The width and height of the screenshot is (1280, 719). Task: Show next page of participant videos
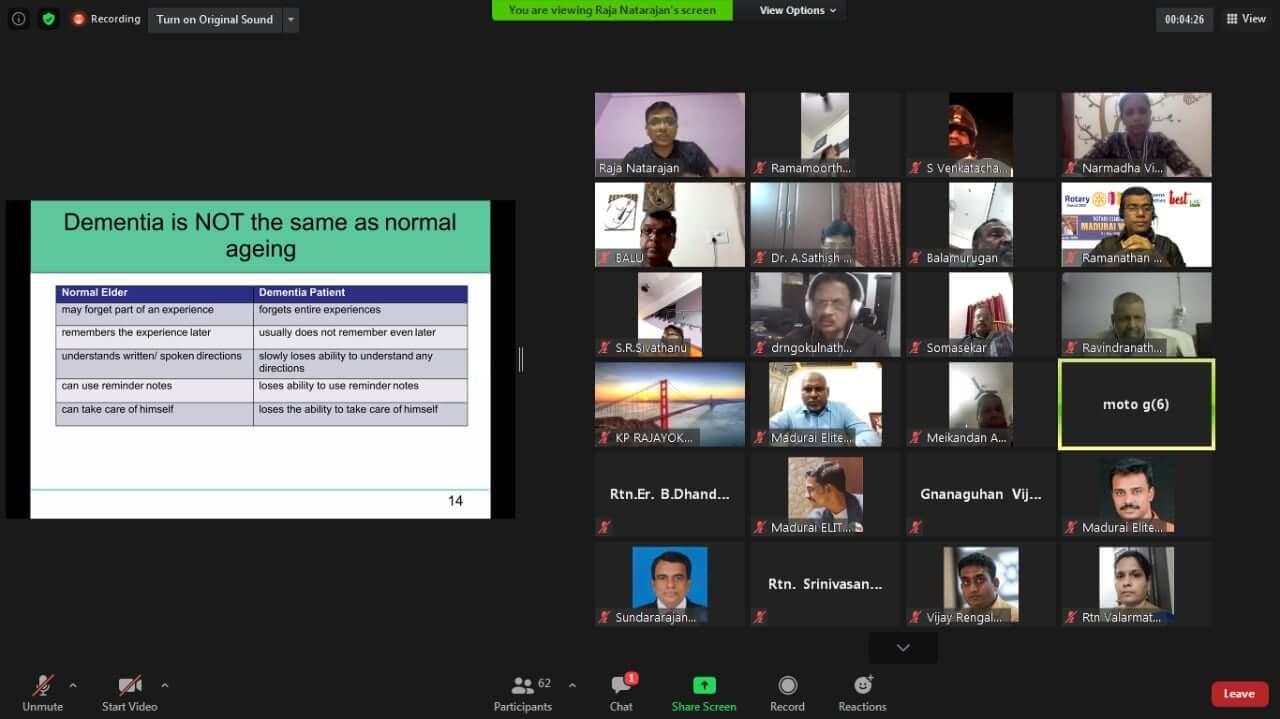[x=903, y=648]
